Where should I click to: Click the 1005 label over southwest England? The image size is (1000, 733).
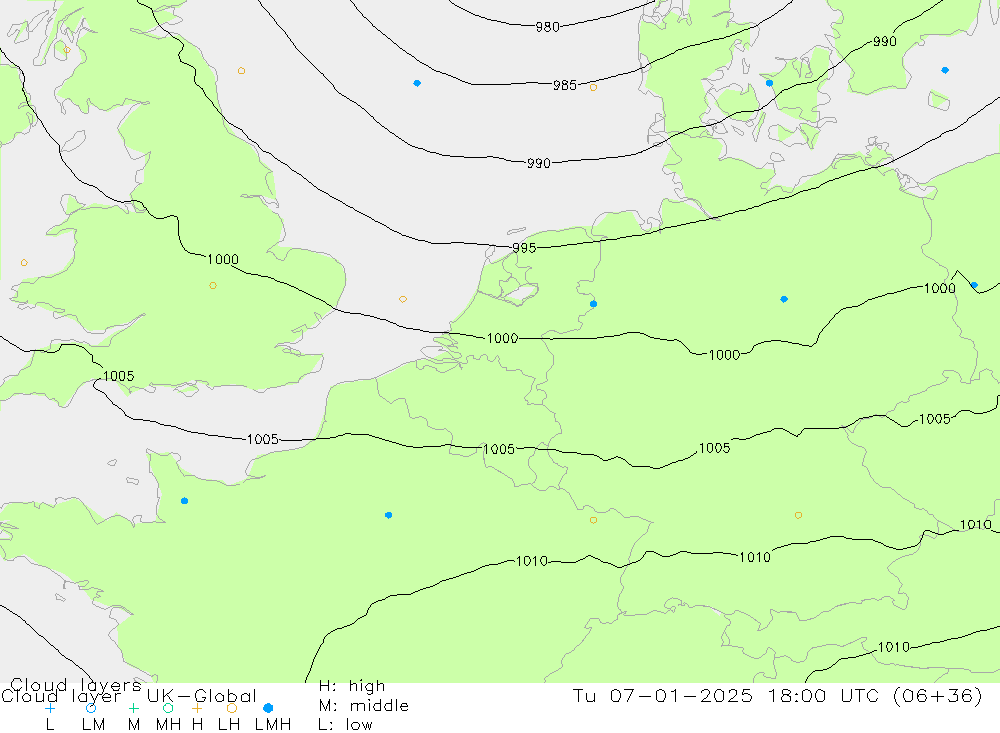pos(119,376)
